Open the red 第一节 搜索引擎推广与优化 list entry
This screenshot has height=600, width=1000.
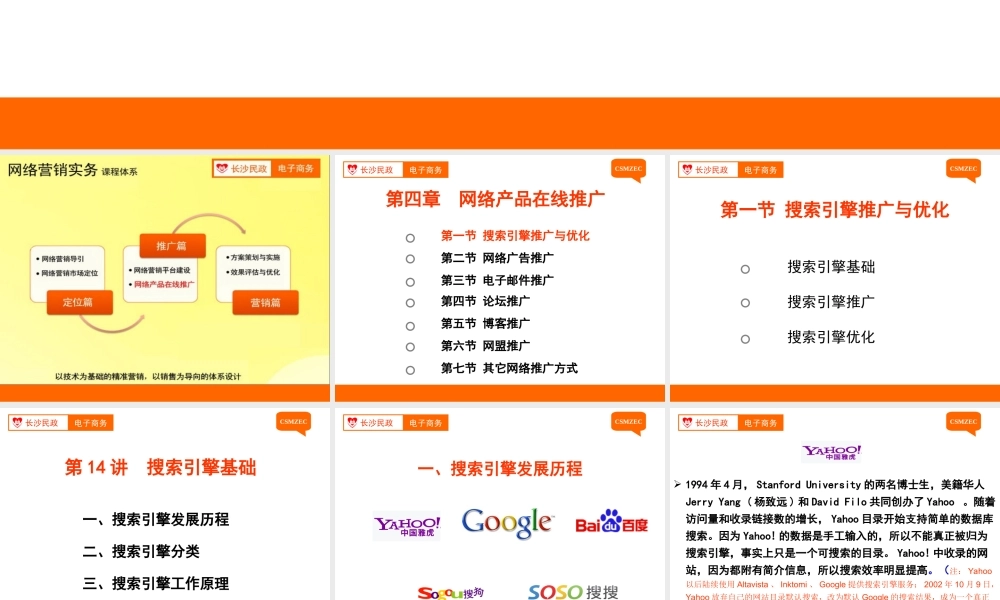click(x=515, y=236)
